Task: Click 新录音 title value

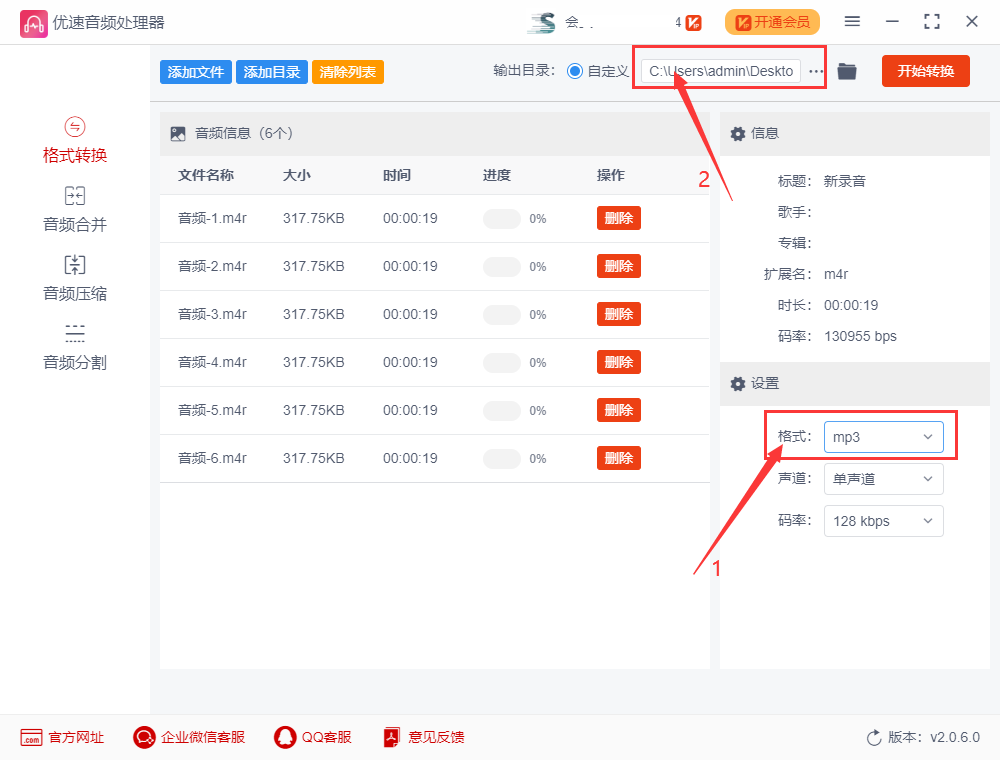Action: click(x=844, y=182)
